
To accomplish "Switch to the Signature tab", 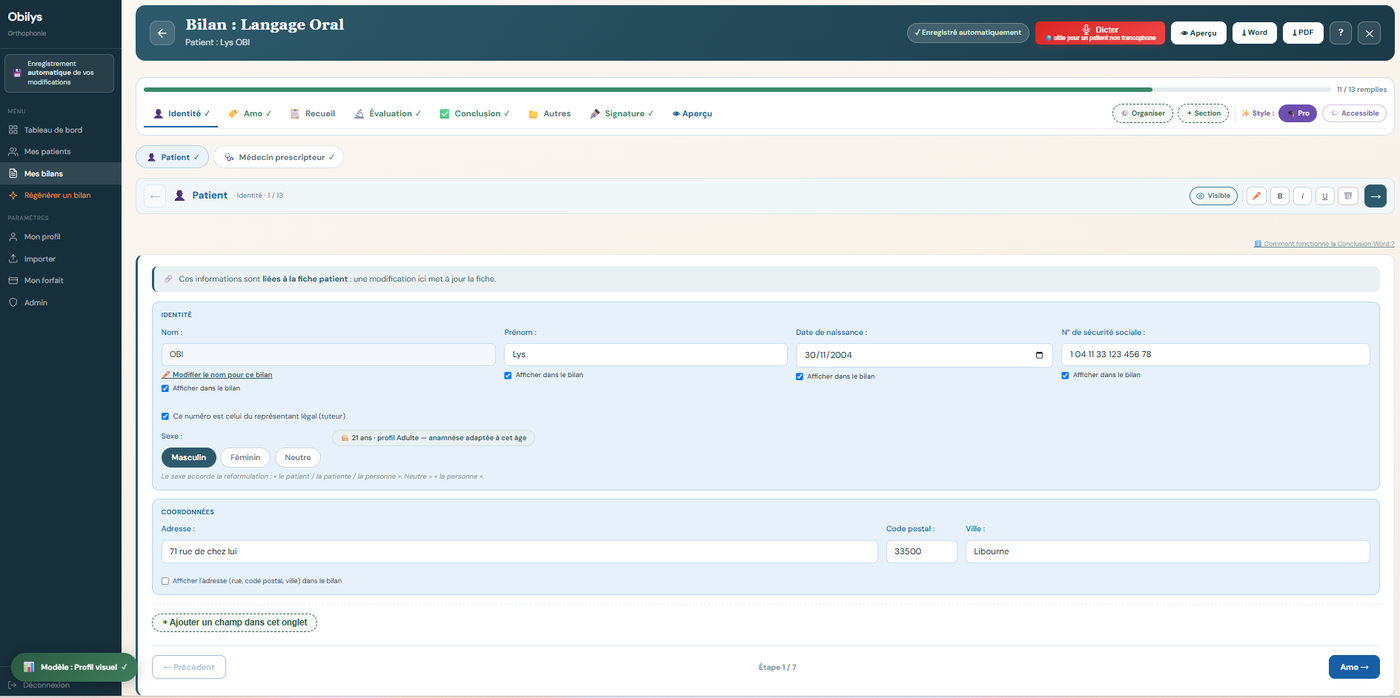I will click(x=622, y=114).
